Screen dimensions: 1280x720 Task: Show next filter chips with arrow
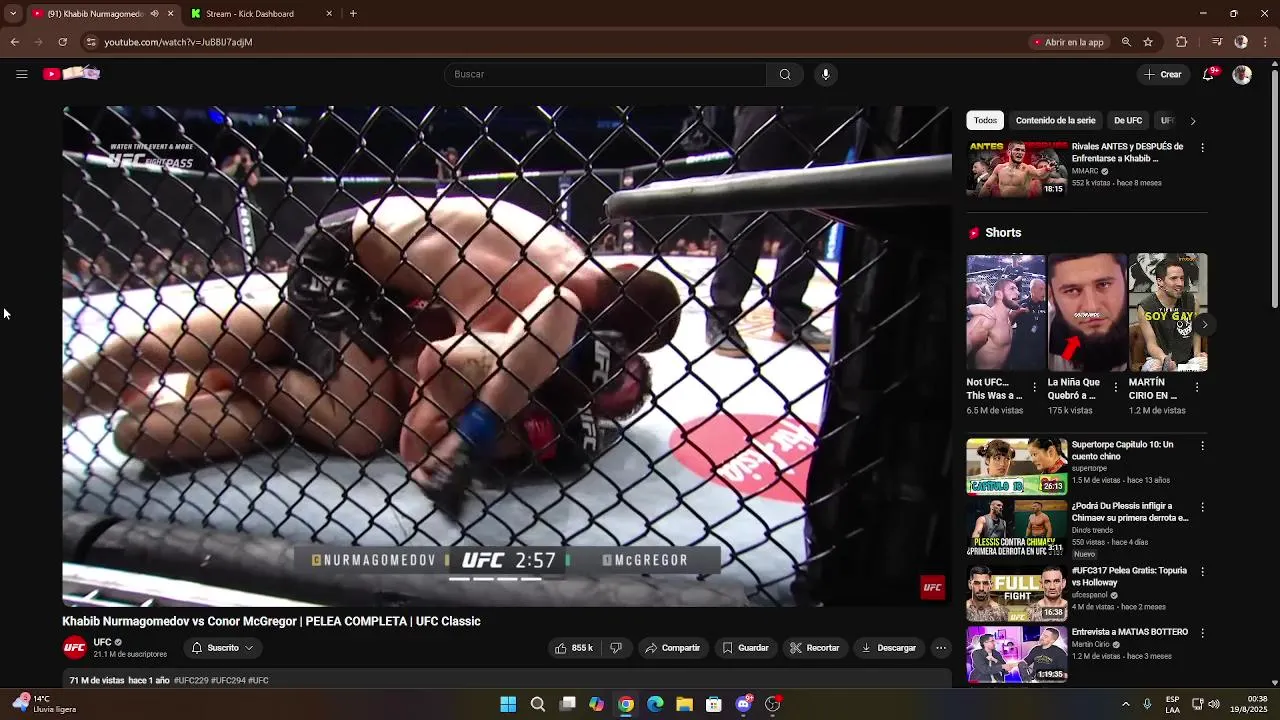pyautogui.click(x=1192, y=121)
